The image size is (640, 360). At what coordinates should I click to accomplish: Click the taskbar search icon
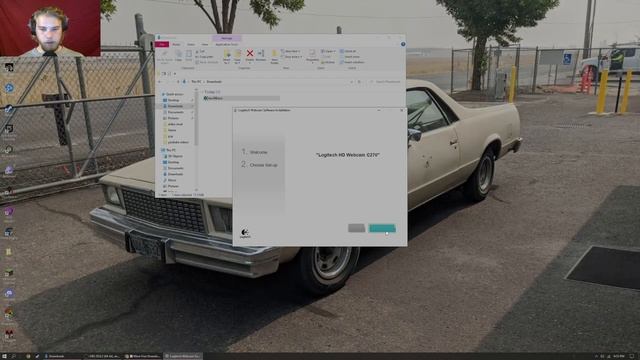coord(13,356)
